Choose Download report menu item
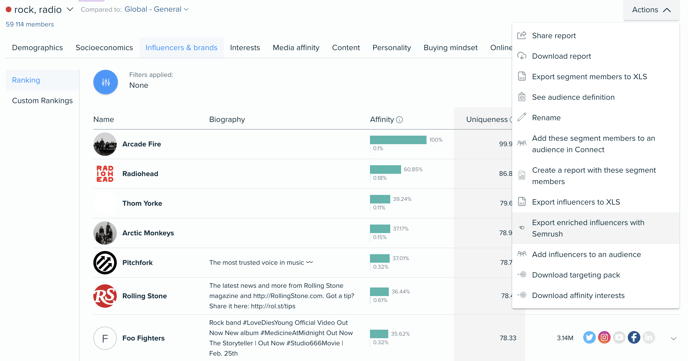 [595, 56]
